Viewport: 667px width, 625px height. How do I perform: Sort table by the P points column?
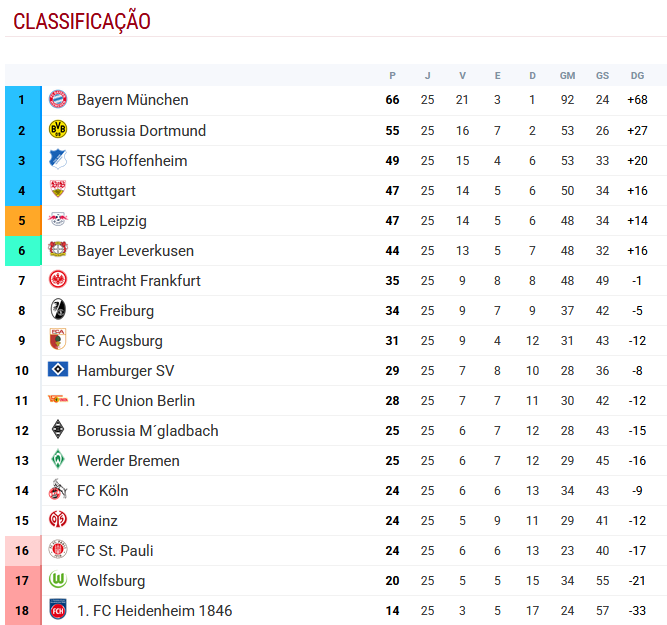[392, 76]
